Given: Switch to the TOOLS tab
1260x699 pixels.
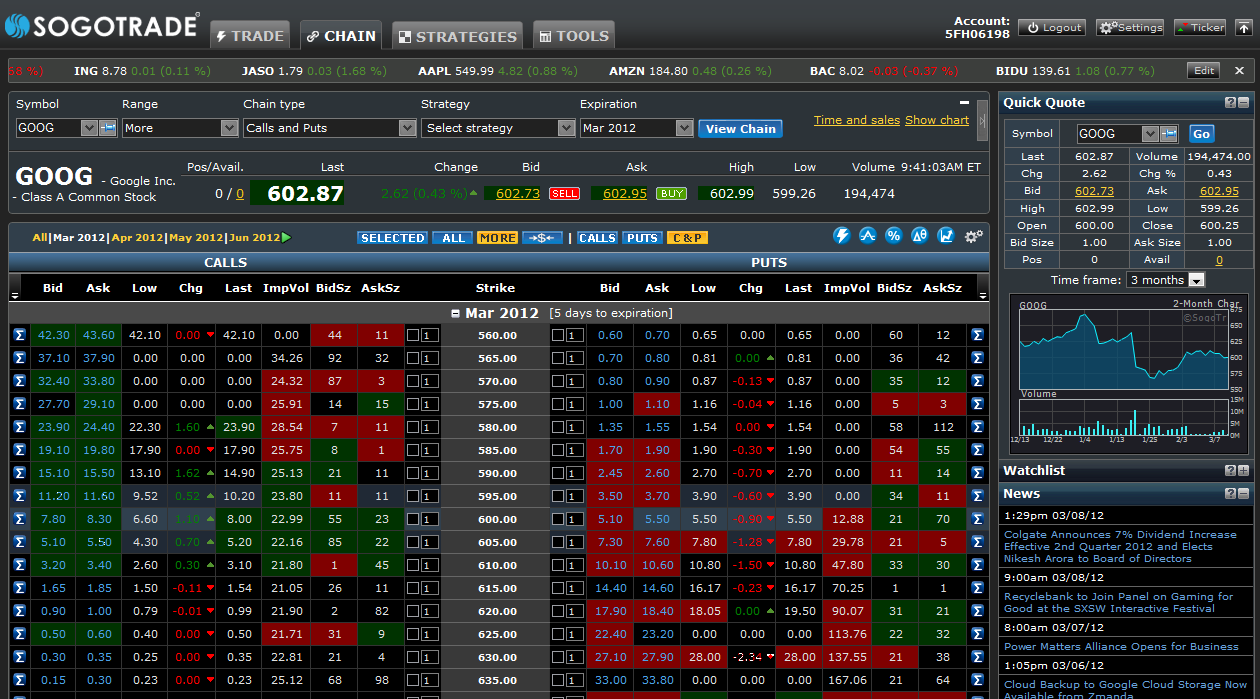Looking at the screenshot, I should pyautogui.click(x=573, y=36).
